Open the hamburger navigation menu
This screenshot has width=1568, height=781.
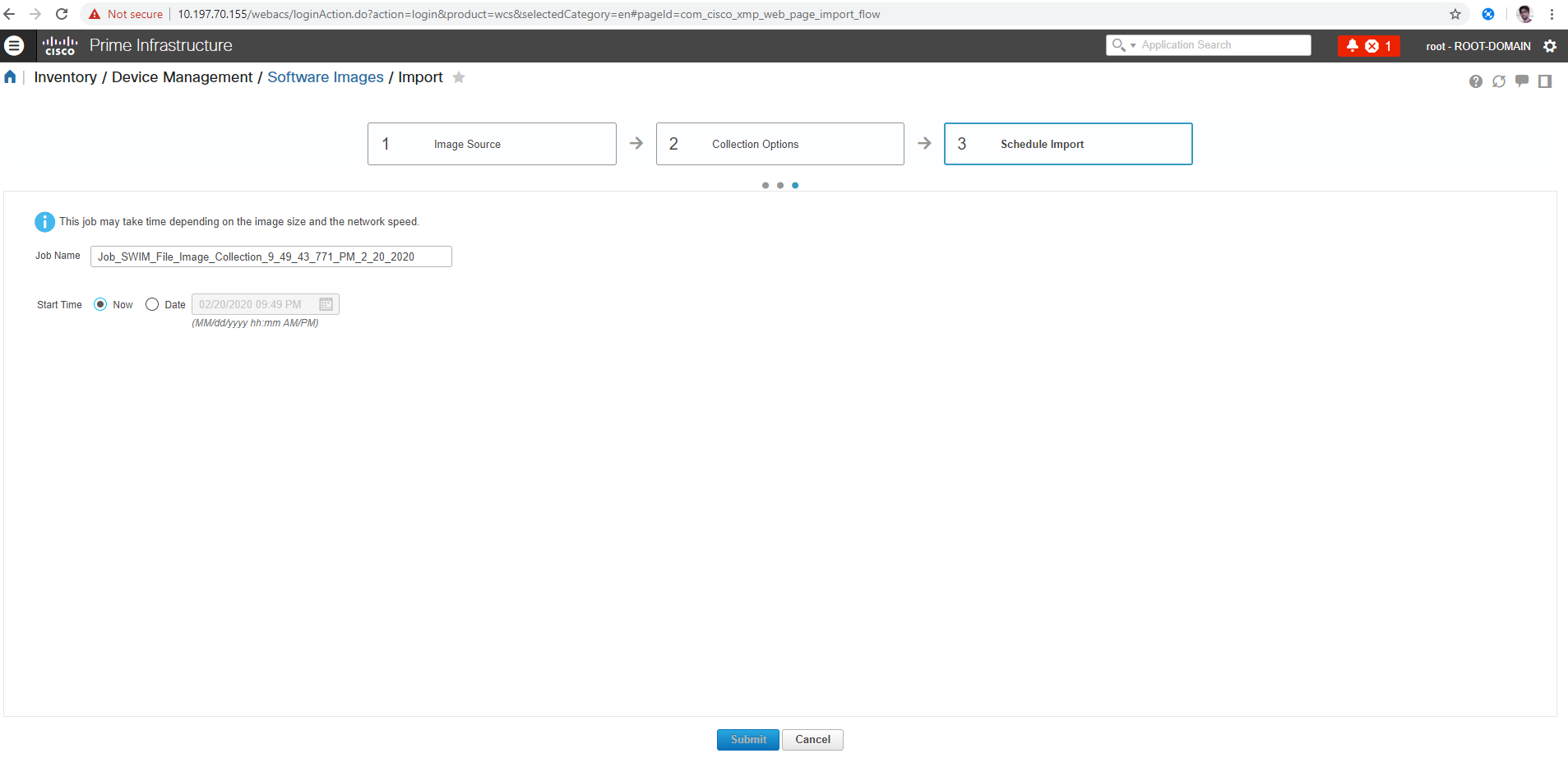pyautogui.click(x=14, y=46)
